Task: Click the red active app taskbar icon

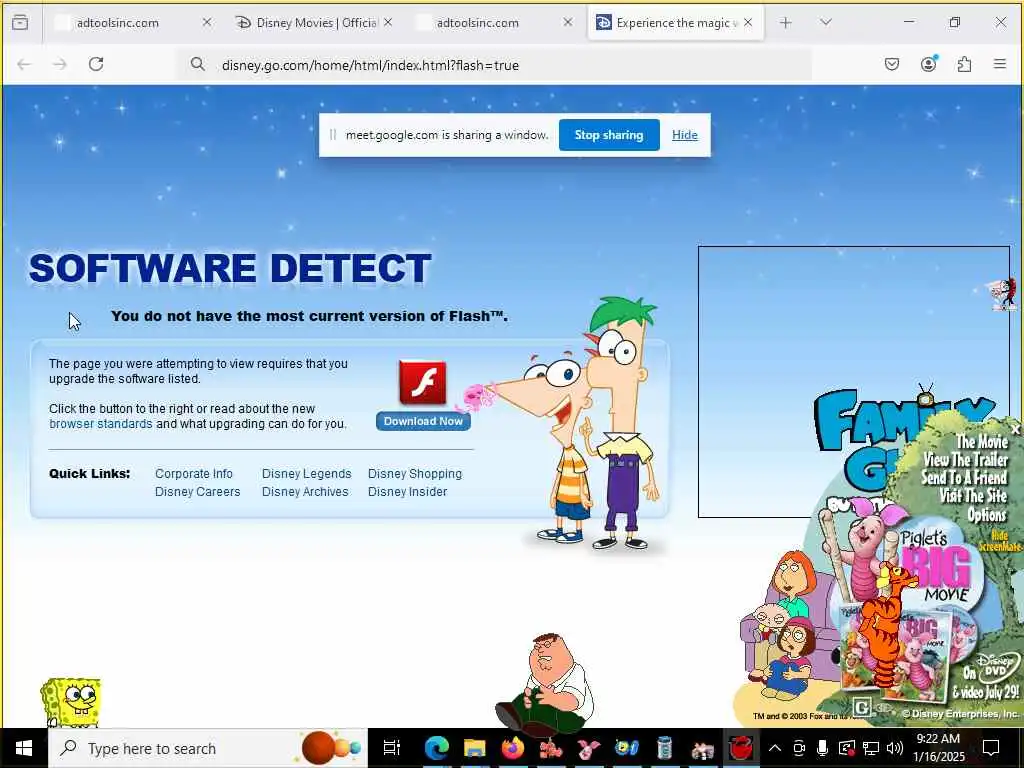Action: pos(741,748)
